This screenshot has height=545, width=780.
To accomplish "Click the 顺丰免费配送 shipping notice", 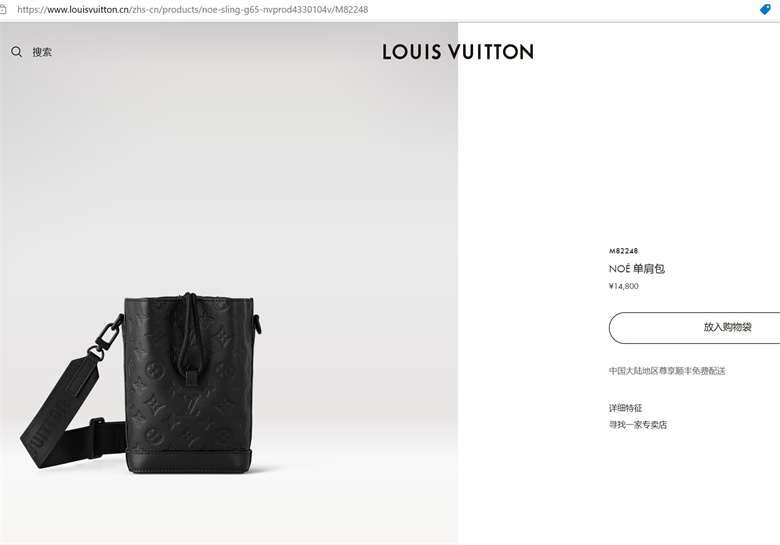I will click(x=667, y=370).
